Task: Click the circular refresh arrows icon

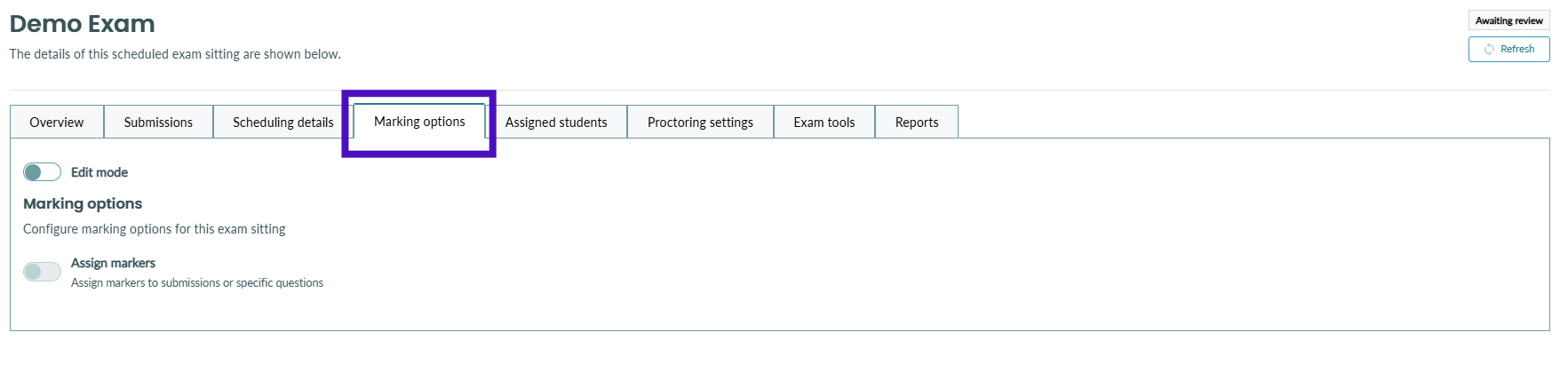Action: pos(1489,49)
